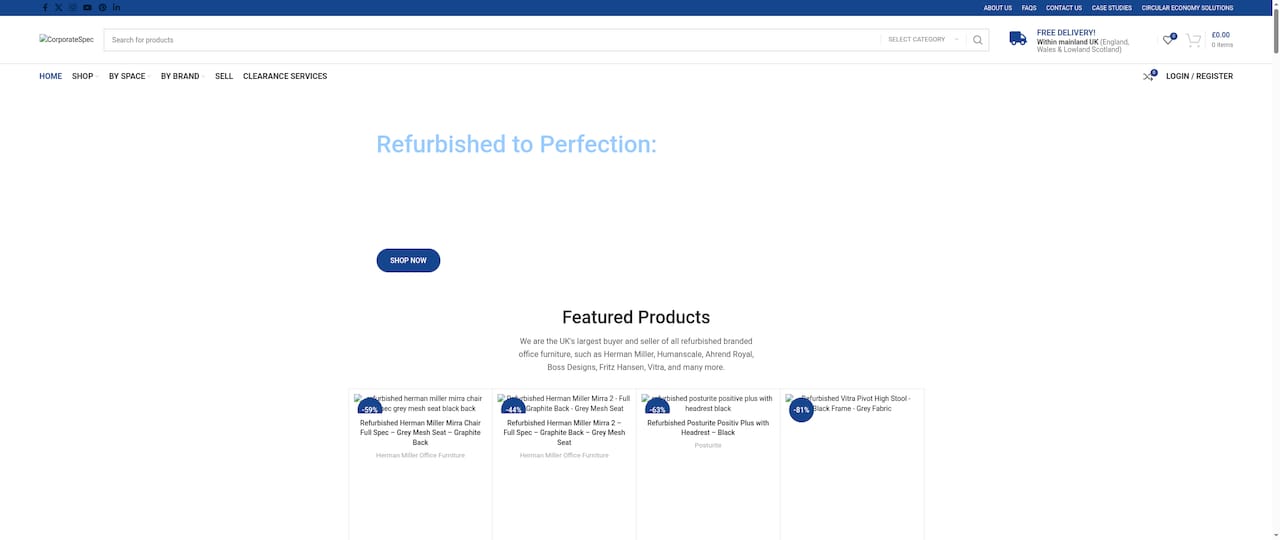1280x540 pixels.
Task: Focus the Search for products field
Action: pos(494,40)
